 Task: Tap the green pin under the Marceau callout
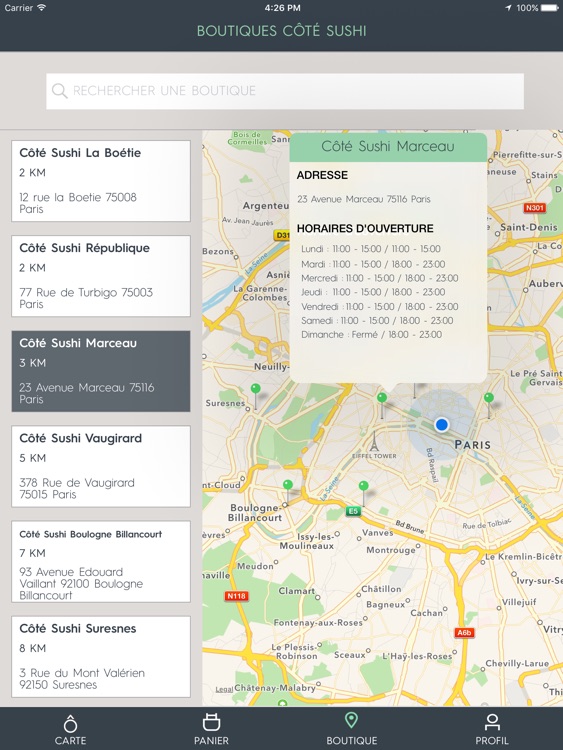click(382, 397)
